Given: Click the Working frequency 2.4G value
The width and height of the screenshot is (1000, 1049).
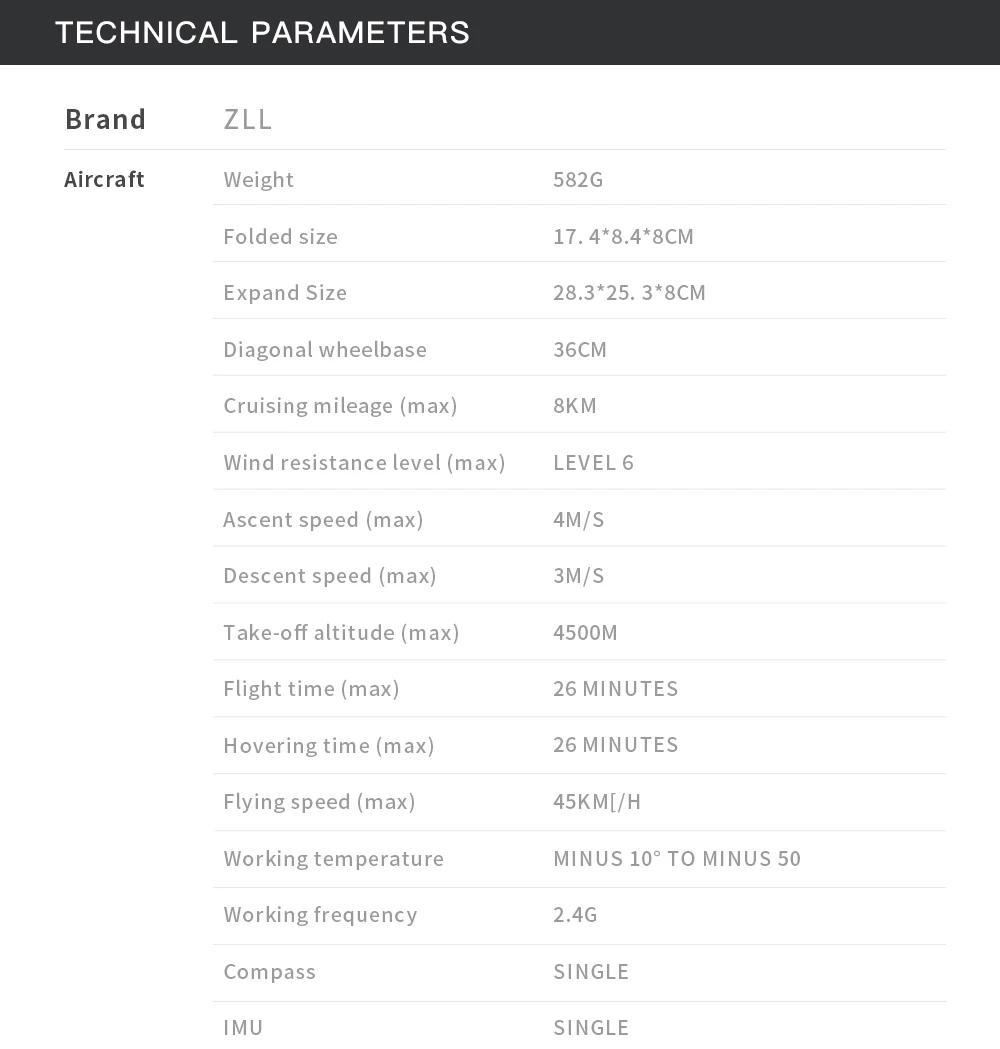Looking at the screenshot, I should (575, 915).
